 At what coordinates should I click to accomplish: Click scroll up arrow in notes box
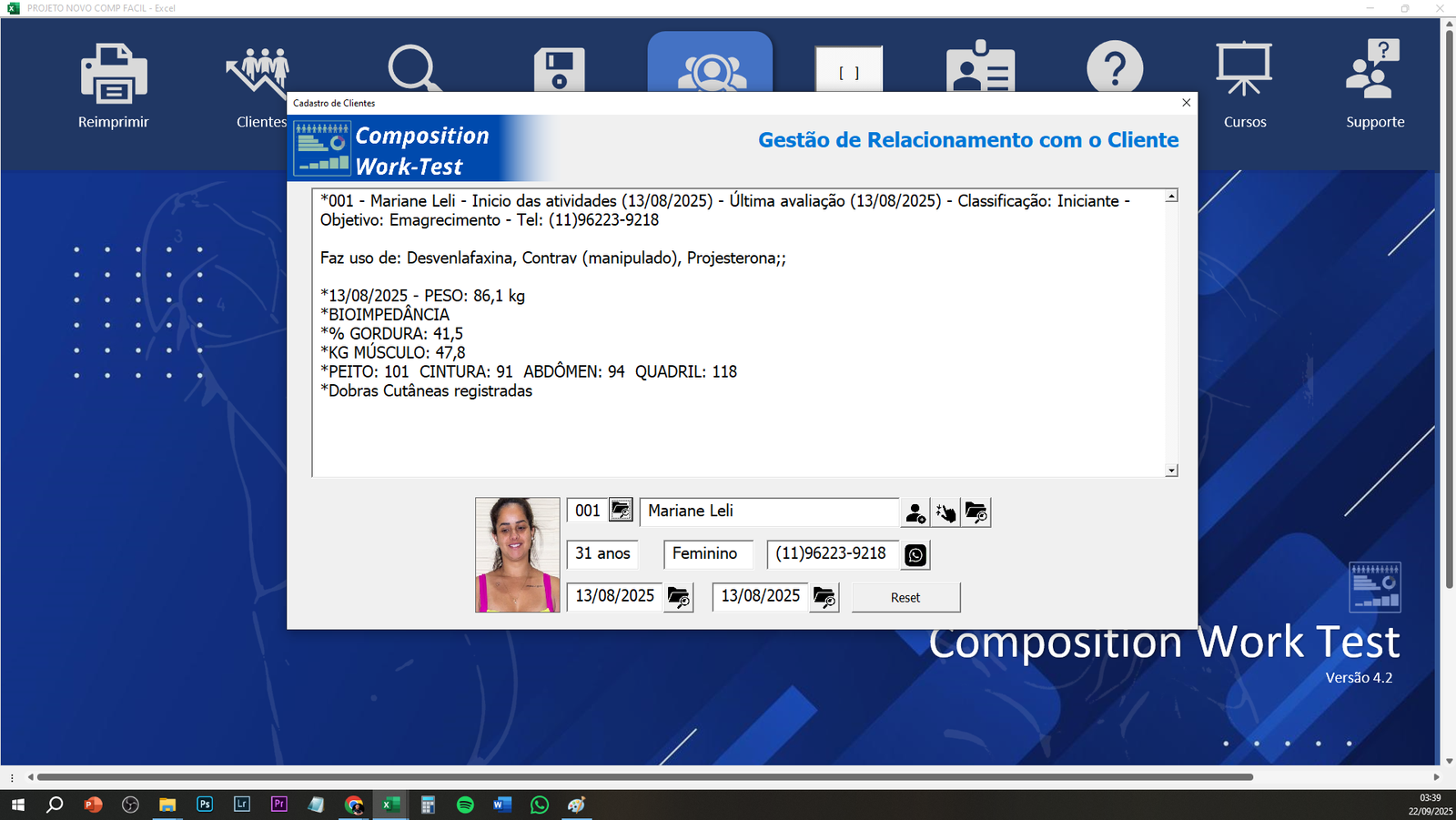point(1172,197)
